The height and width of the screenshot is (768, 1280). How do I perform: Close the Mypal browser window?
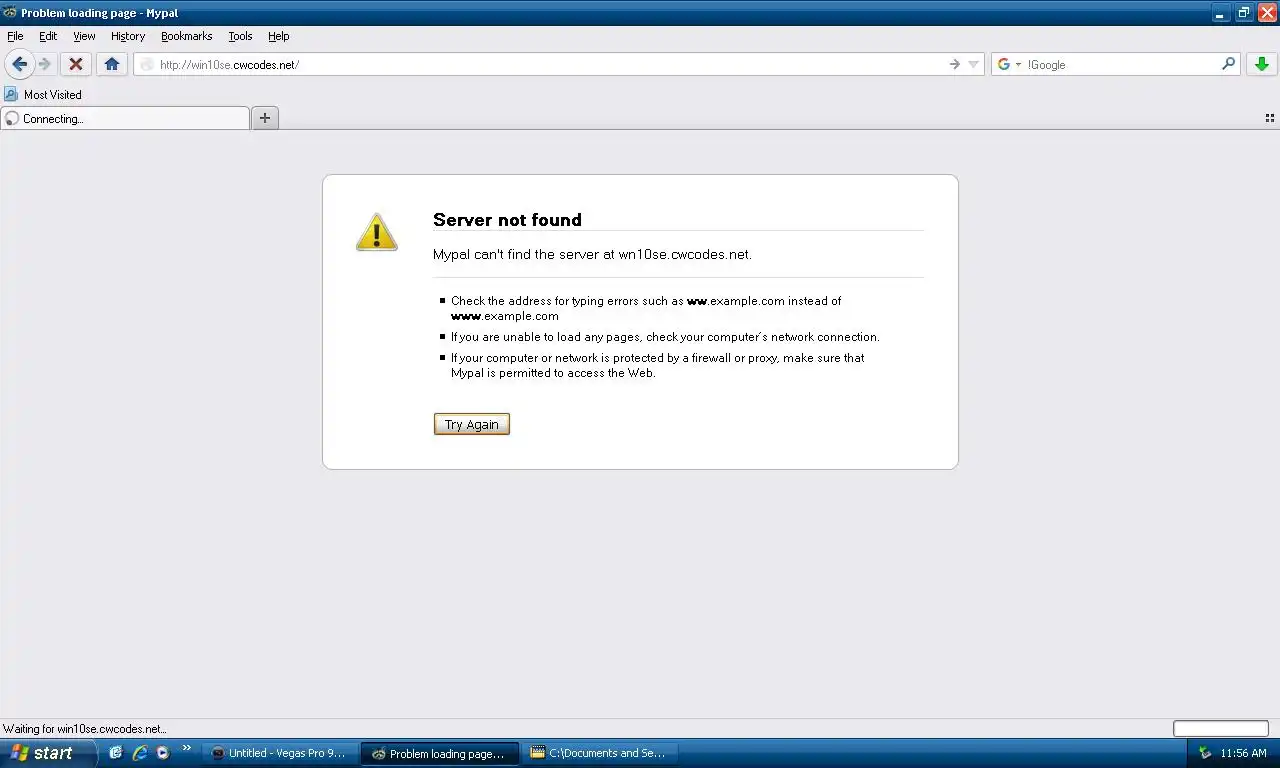[x=1267, y=13]
